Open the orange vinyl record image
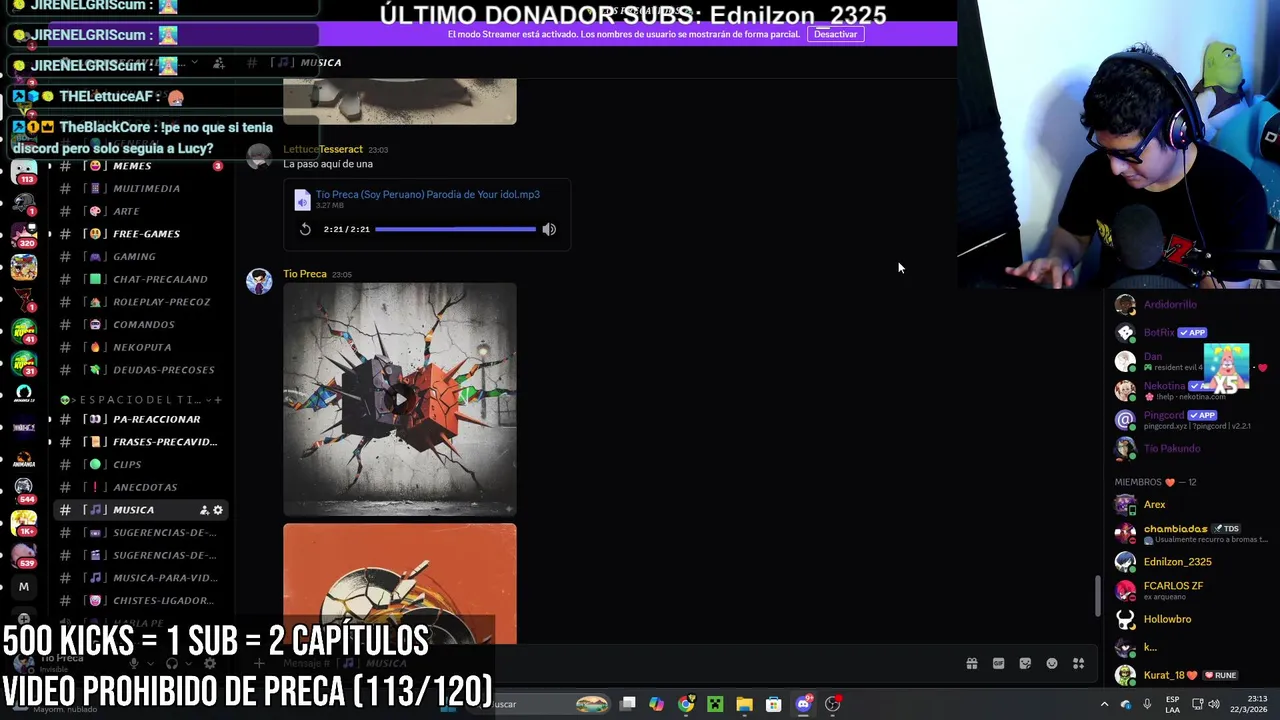Image resolution: width=1280 pixels, height=720 pixels. 400,583
